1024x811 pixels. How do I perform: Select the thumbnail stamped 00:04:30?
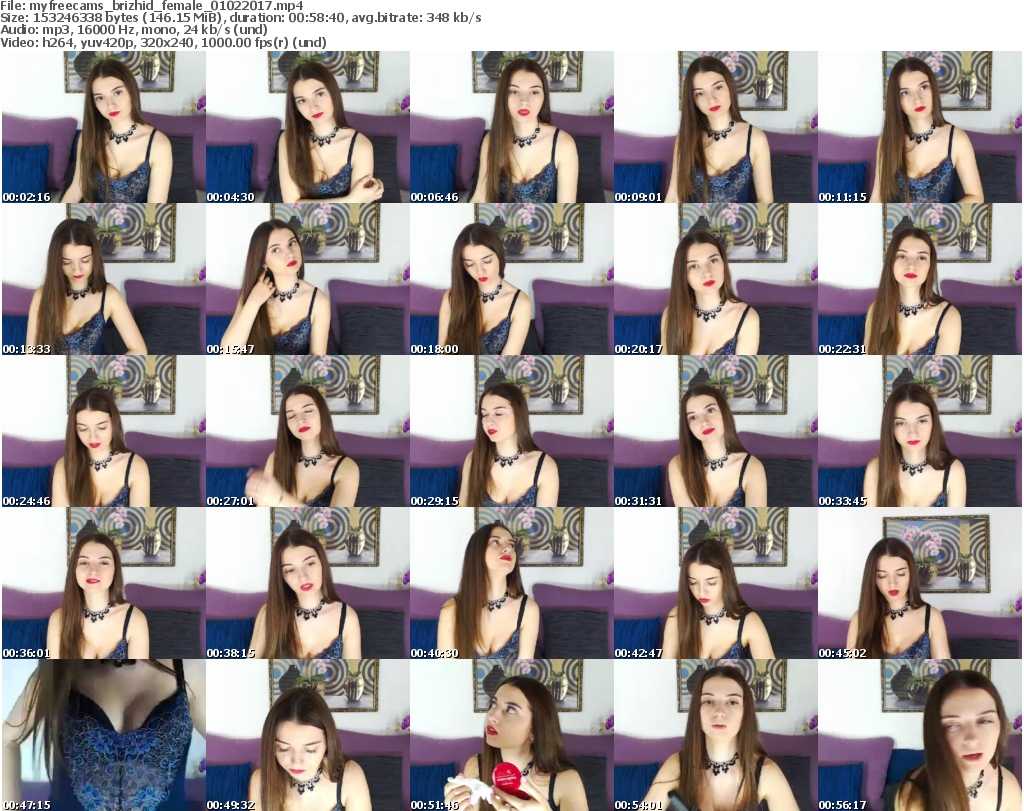point(308,127)
